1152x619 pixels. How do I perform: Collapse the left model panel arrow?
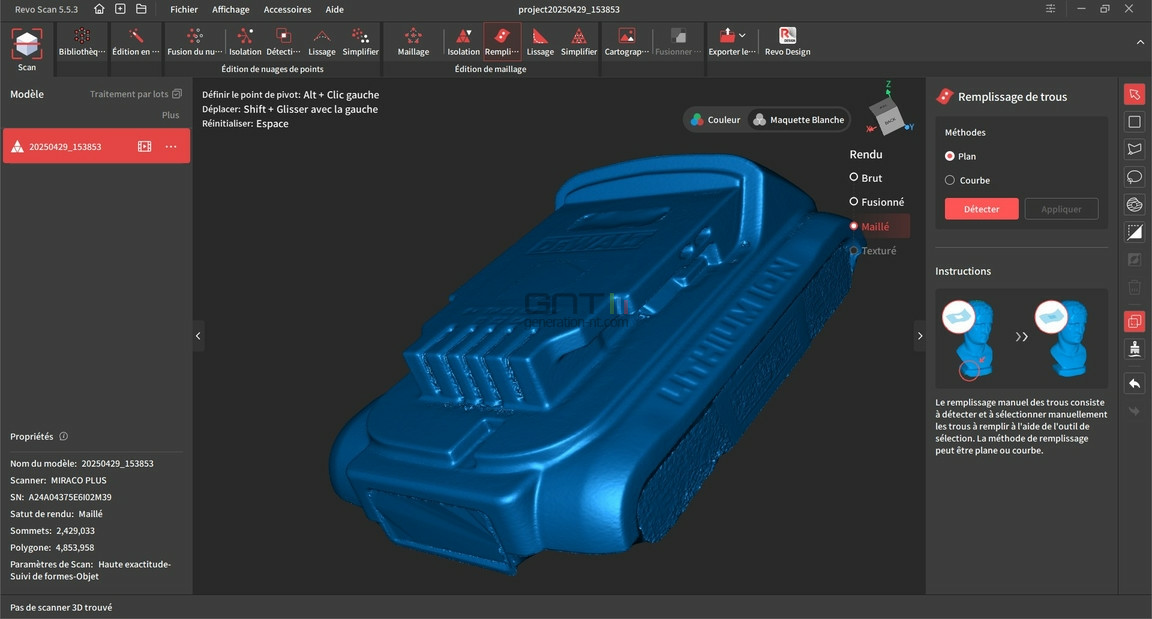(198, 336)
